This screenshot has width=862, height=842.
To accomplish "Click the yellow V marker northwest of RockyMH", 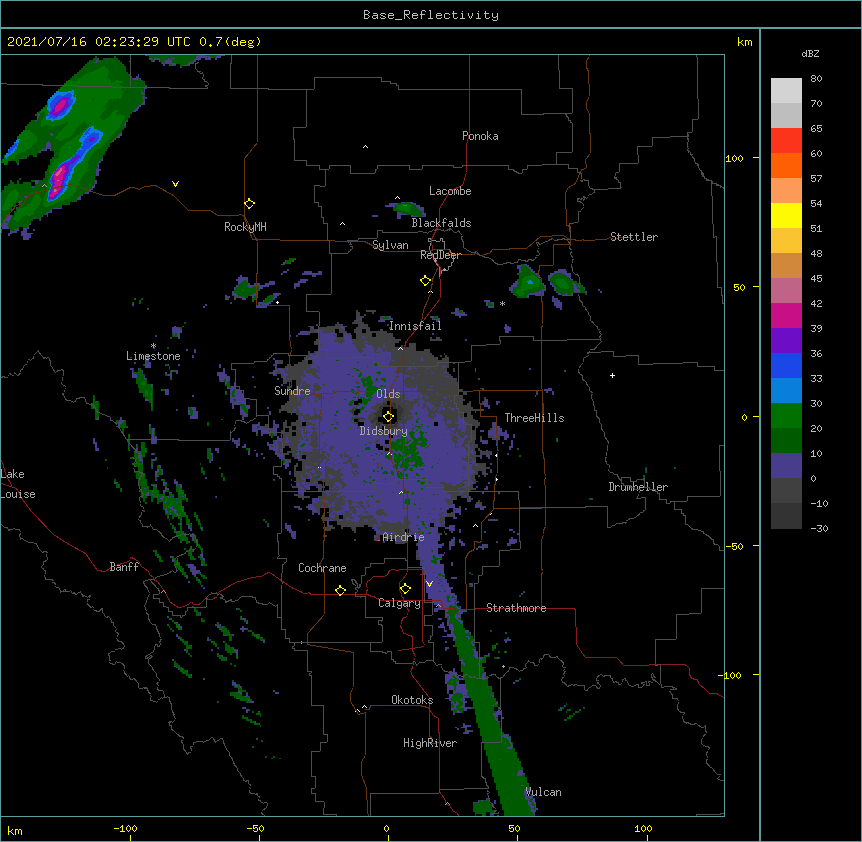I will 175,184.
